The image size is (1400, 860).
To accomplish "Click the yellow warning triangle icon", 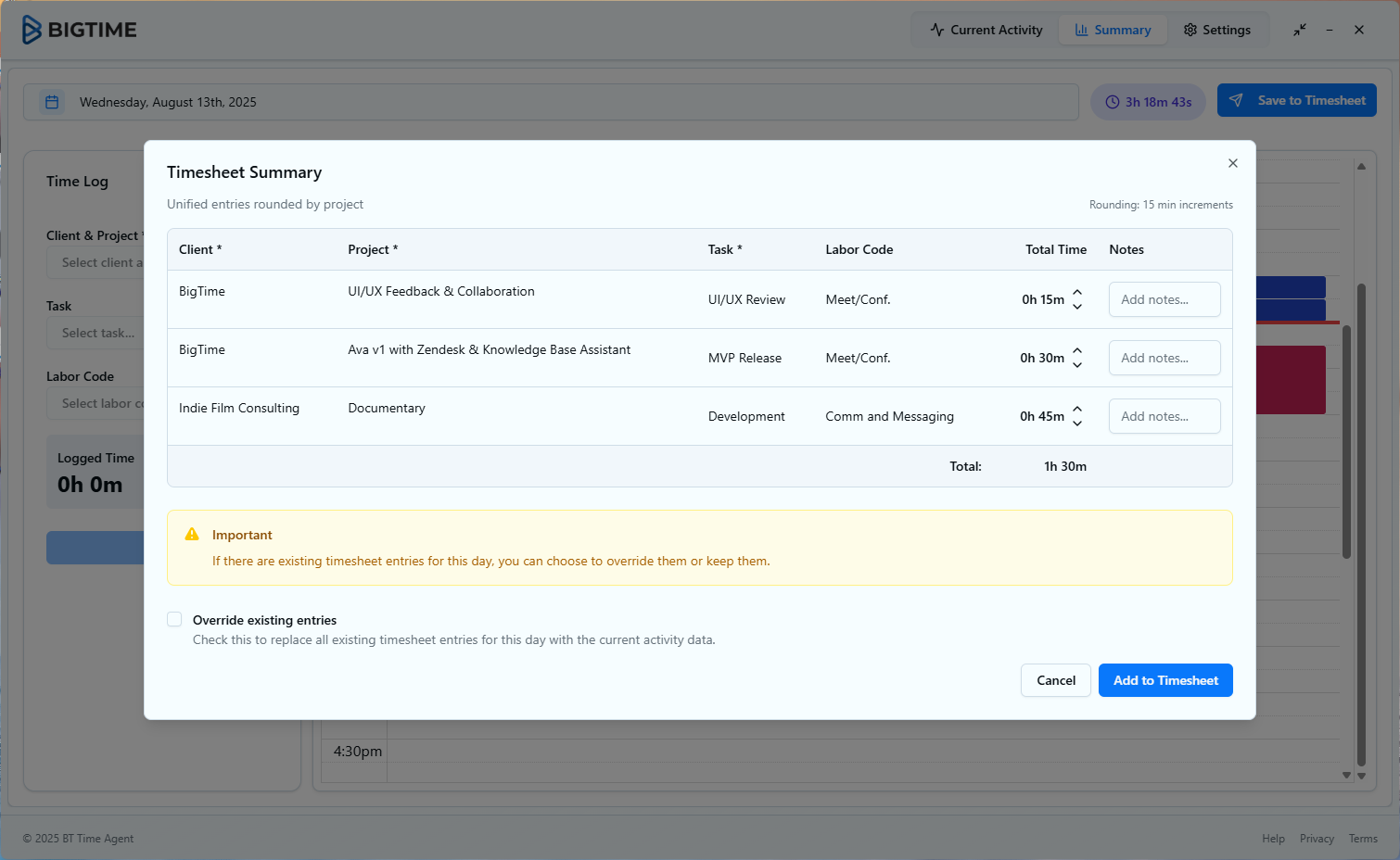I will (x=192, y=535).
